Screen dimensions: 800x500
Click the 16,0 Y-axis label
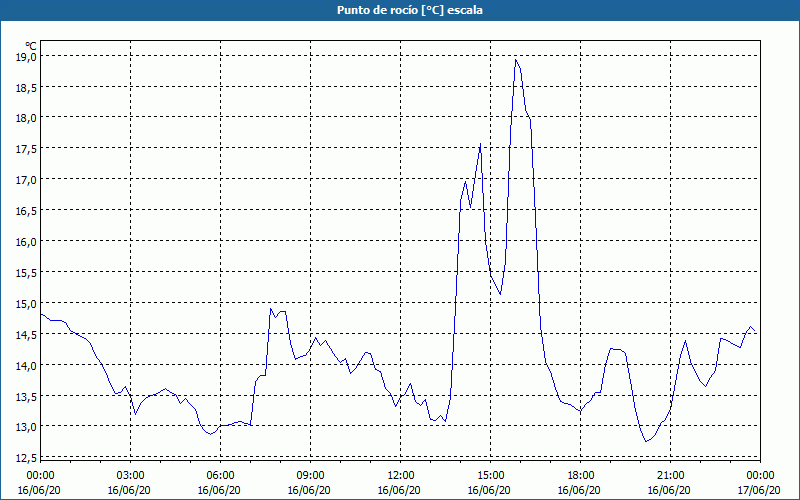tap(27, 242)
